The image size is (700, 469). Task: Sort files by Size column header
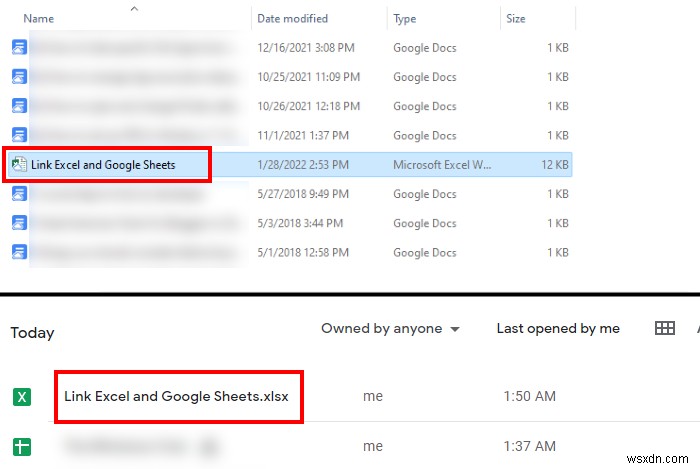pyautogui.click(x=516, y=19)
